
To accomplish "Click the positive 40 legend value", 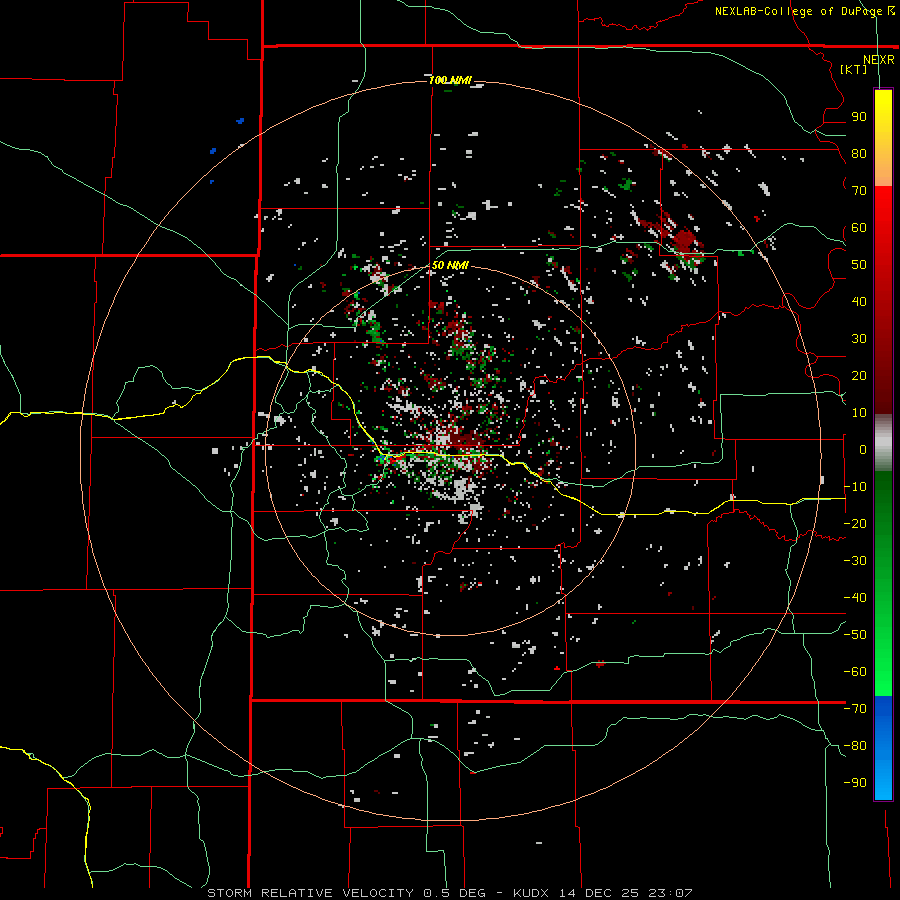I will coord(859,301).
